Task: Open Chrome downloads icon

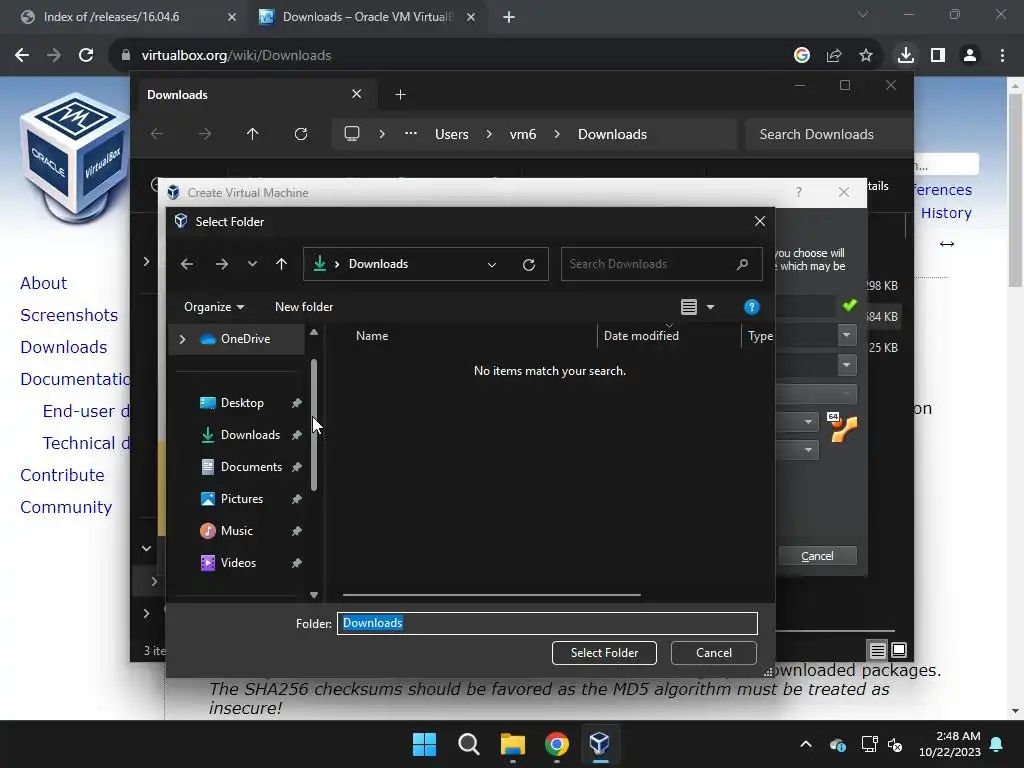Action: click(905, 56)
